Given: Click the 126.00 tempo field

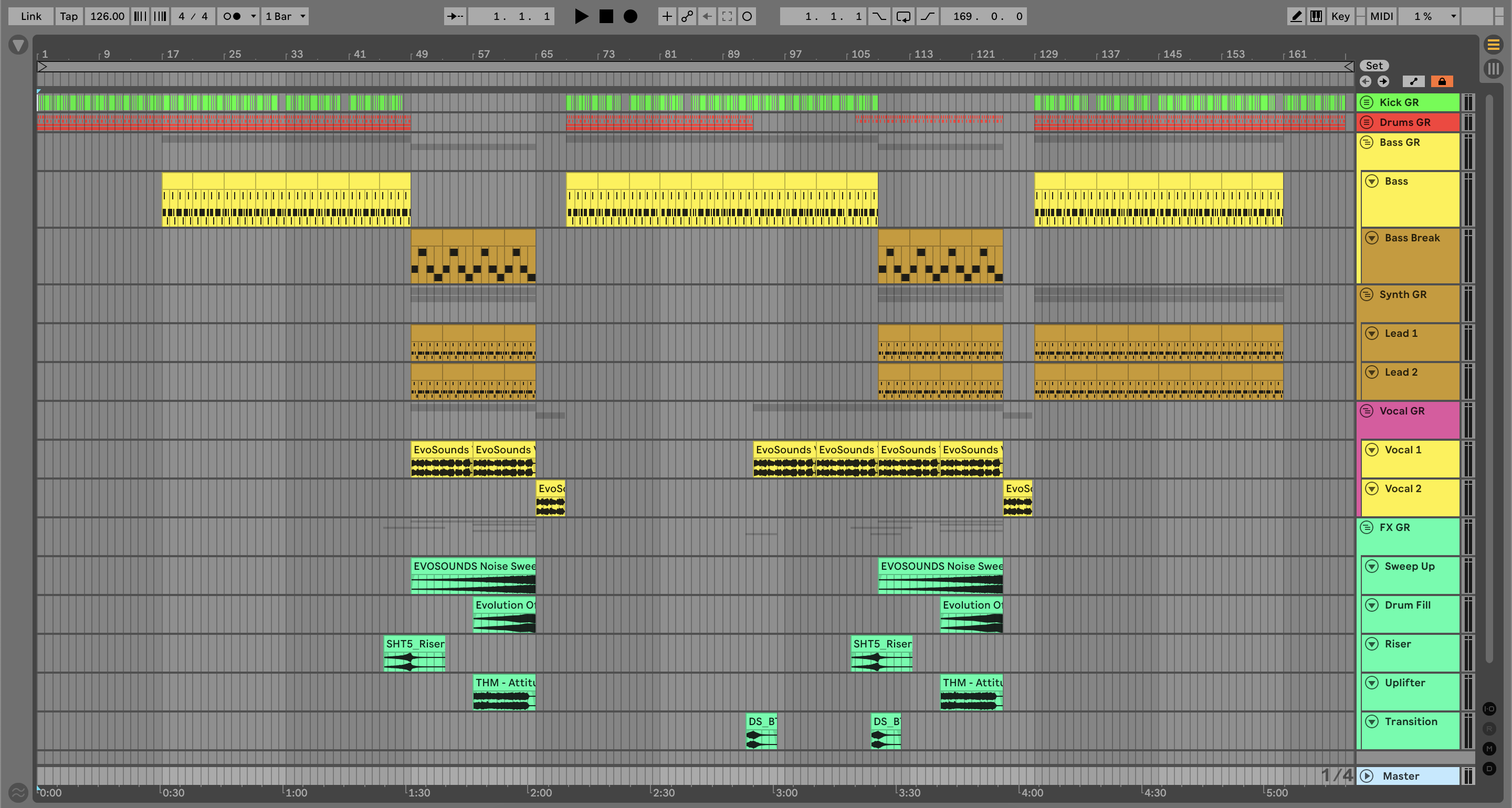Looking at the screenshot, I should coord(107,16).
